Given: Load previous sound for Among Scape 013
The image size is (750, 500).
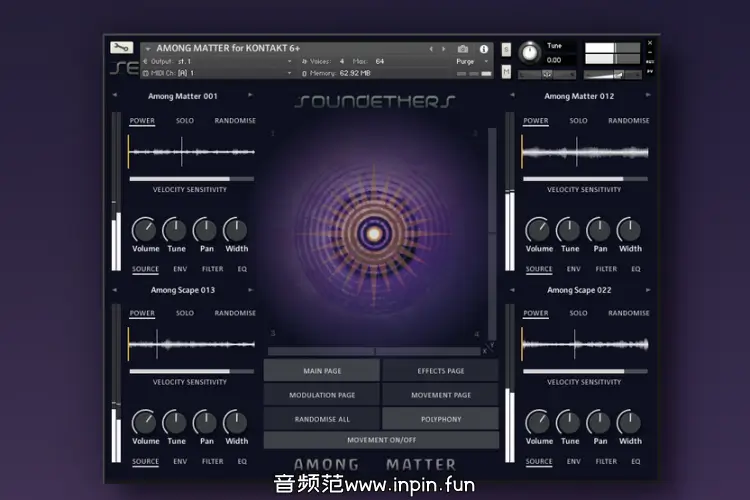Looking at the screenshot, I should pyautogui.click(x=115, y=290).
